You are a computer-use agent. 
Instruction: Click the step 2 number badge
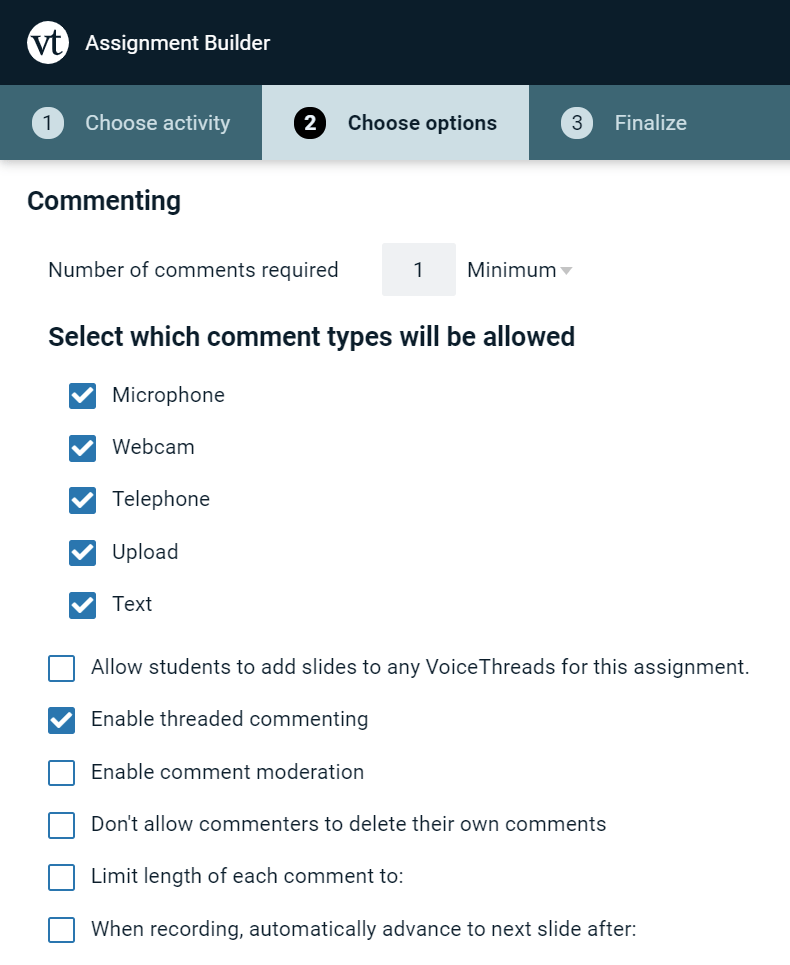tap(310, 123)
